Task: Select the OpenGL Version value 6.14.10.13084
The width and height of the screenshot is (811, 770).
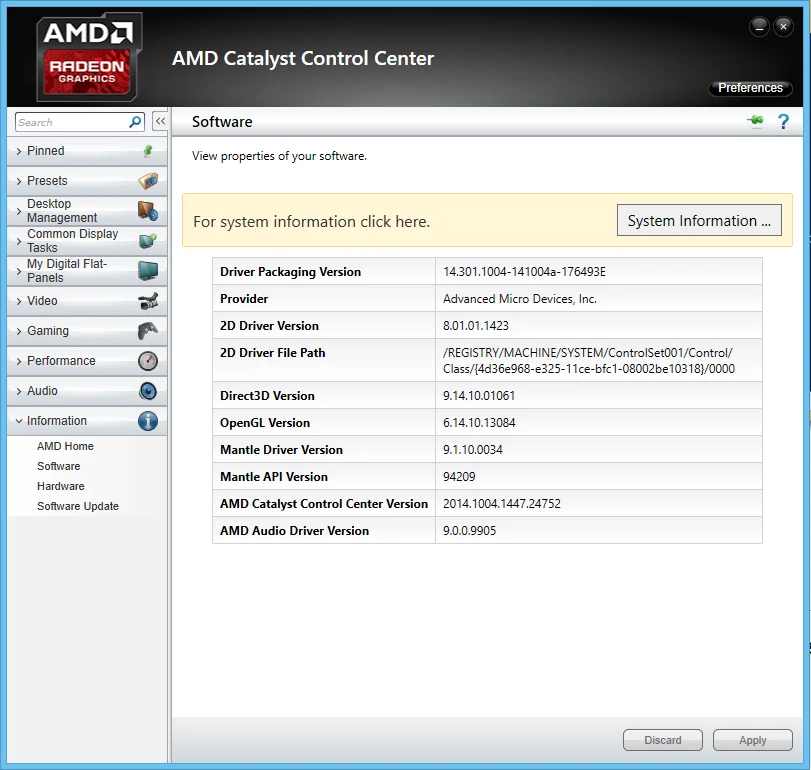Action: 479,423
